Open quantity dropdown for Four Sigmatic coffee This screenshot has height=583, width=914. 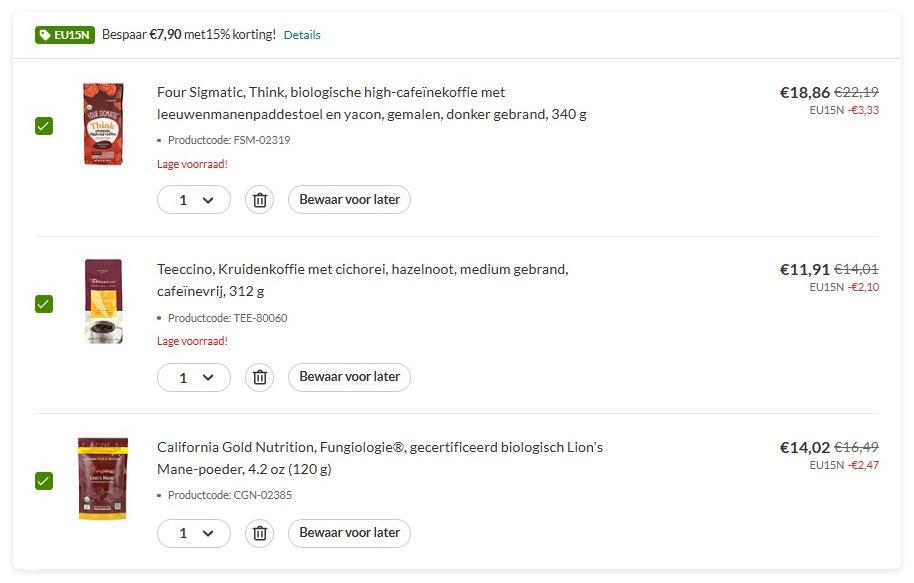pos(194,200)
